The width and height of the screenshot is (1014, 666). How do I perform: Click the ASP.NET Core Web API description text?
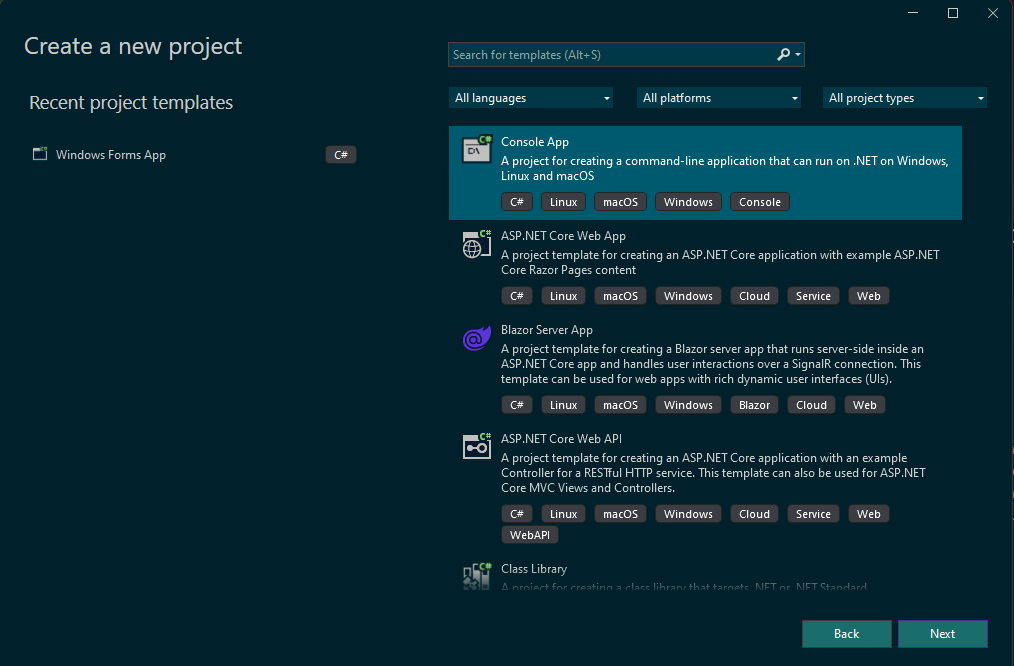[x=713, y=473]
